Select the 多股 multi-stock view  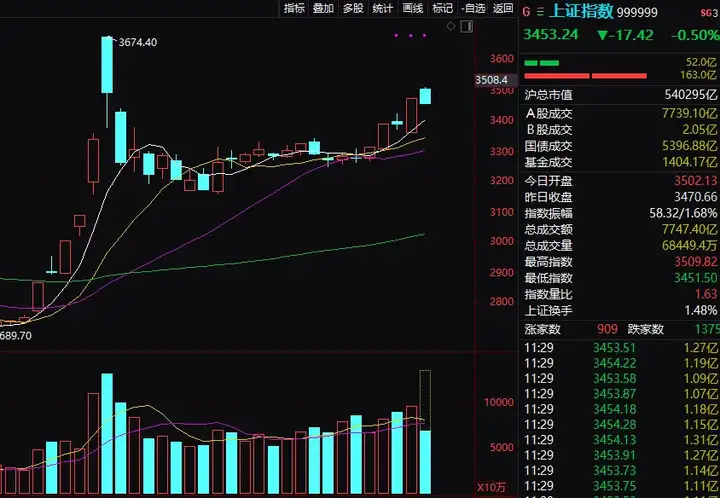[x=353, y=8]
